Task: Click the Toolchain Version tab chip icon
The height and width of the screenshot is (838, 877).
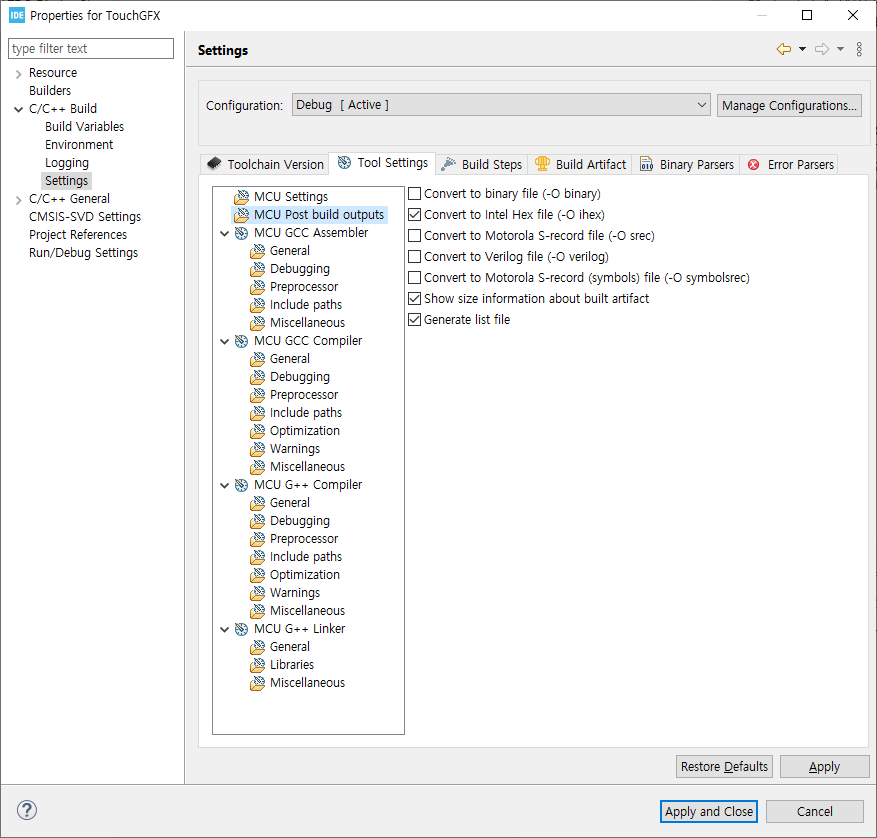Action: point(214,164)
